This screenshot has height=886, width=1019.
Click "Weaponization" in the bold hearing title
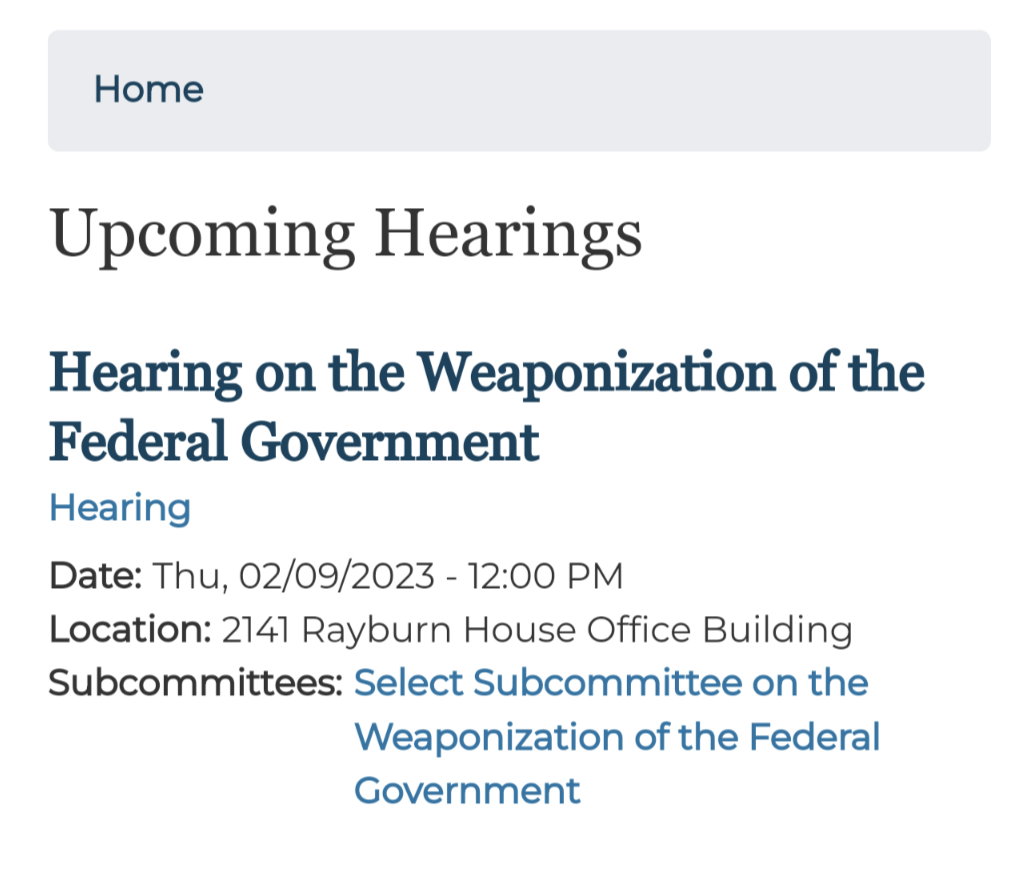(595, 372)
